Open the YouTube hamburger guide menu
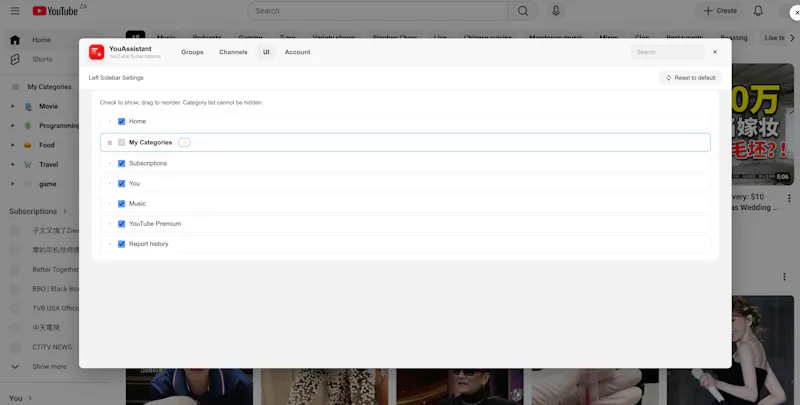800x405 pixels. click(15, 11)
